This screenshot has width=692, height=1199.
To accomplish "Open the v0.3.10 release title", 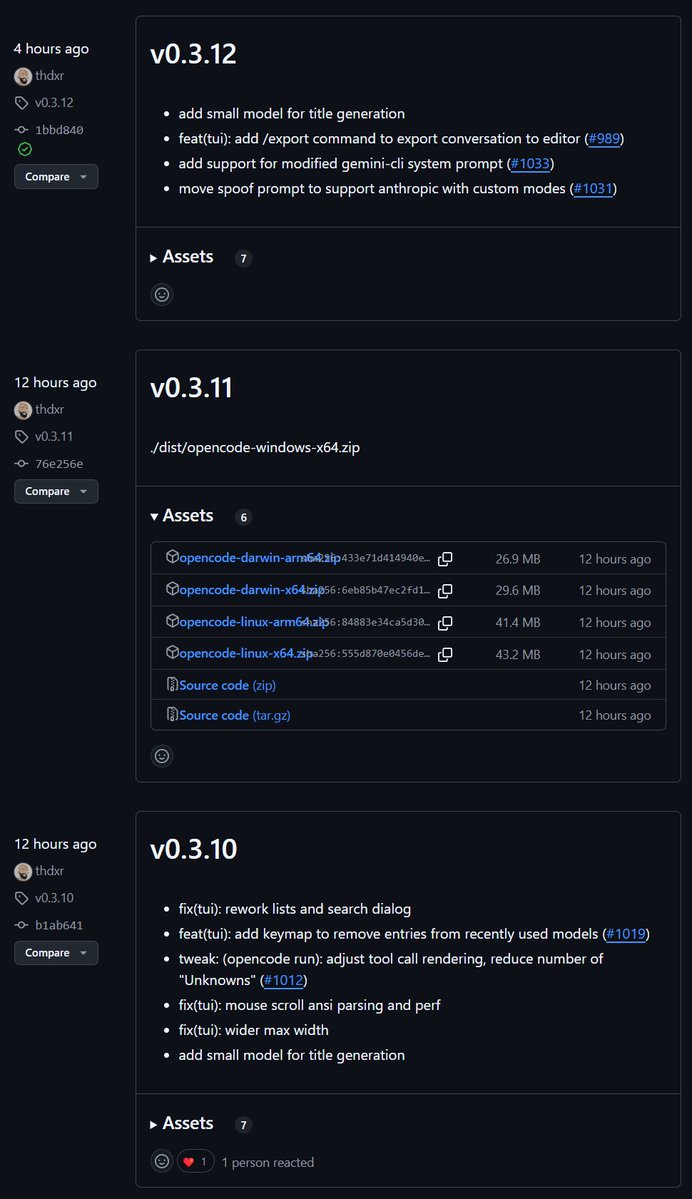I will point(193,849).
